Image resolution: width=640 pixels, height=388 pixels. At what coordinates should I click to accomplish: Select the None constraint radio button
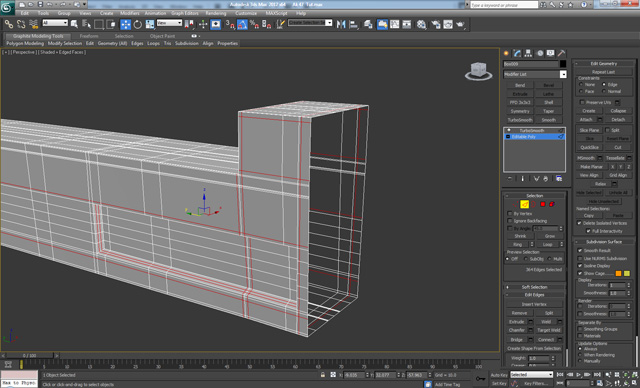(581, 84)
